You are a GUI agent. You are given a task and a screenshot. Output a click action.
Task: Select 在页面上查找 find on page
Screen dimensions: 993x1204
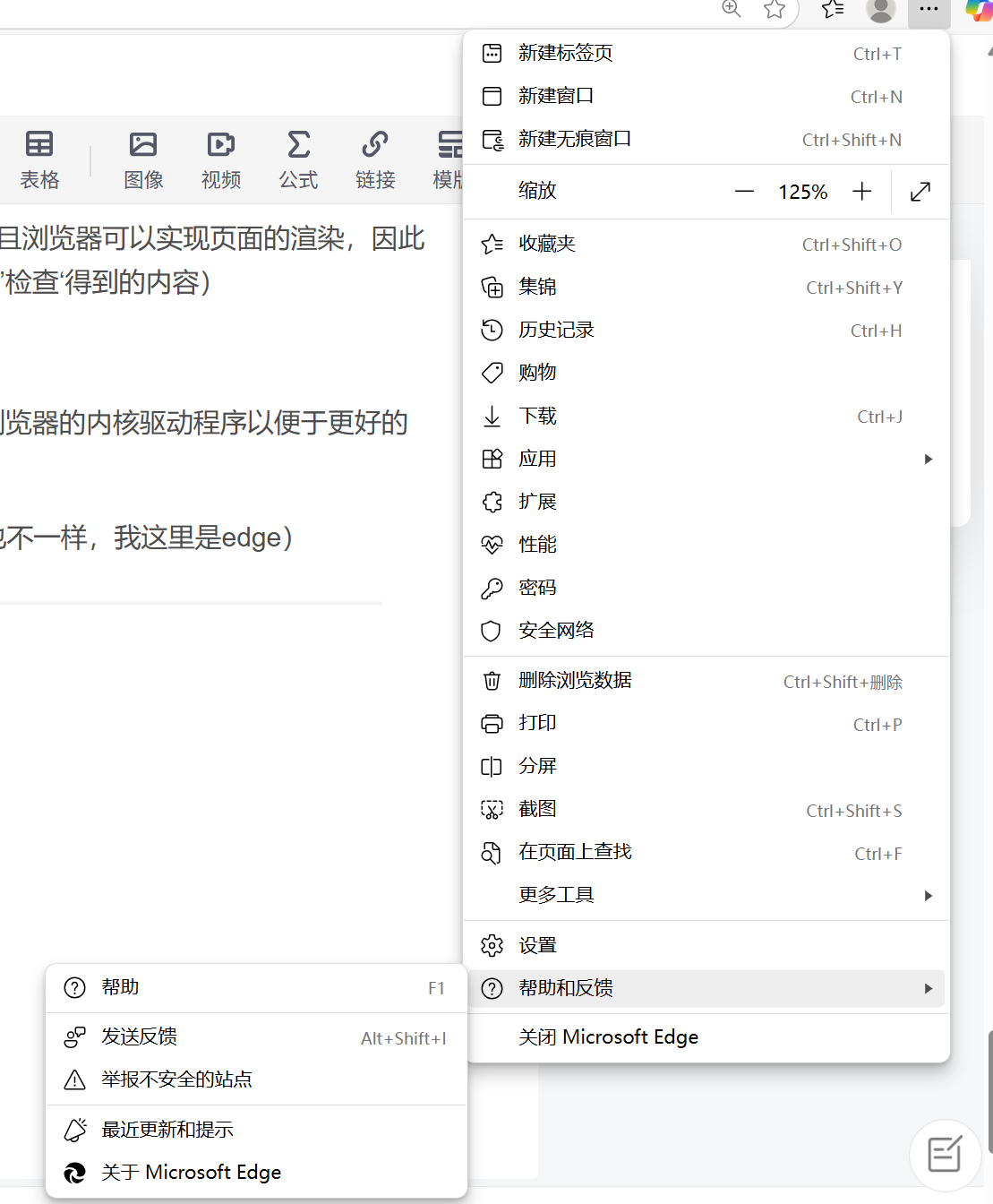click(x=706, y=853)
